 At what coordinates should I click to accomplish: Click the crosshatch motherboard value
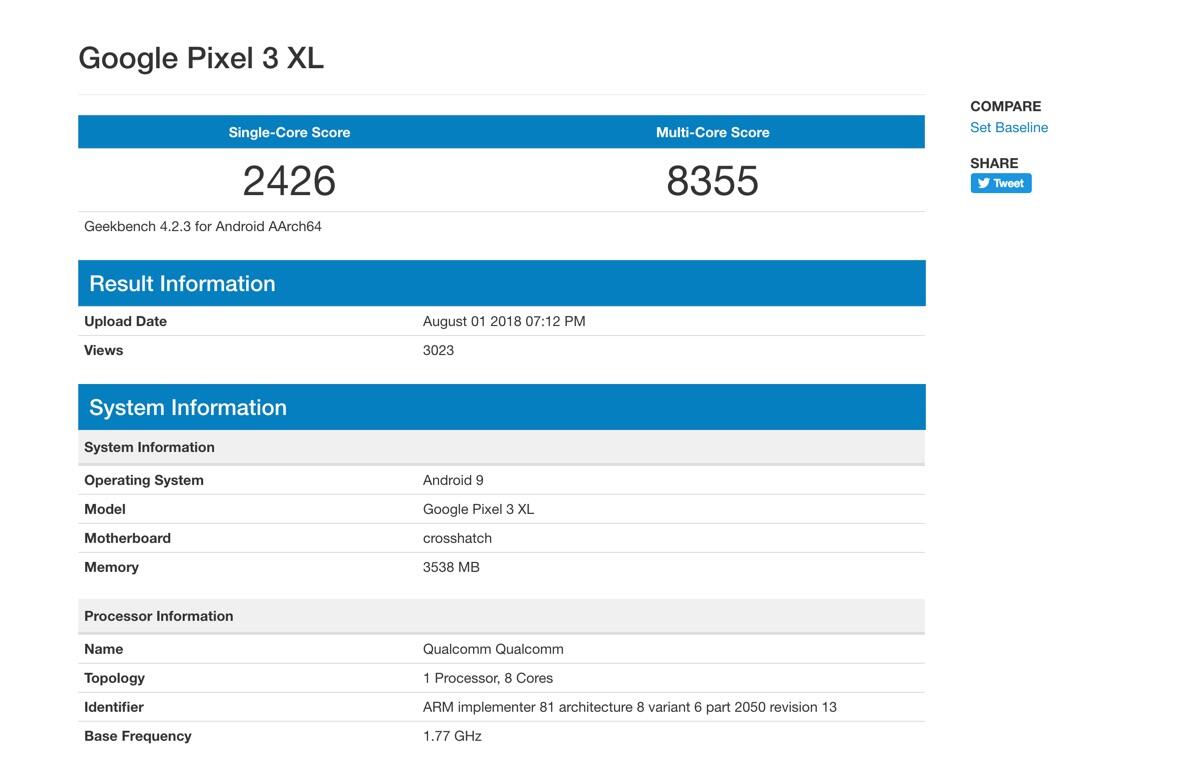point(457,538)
